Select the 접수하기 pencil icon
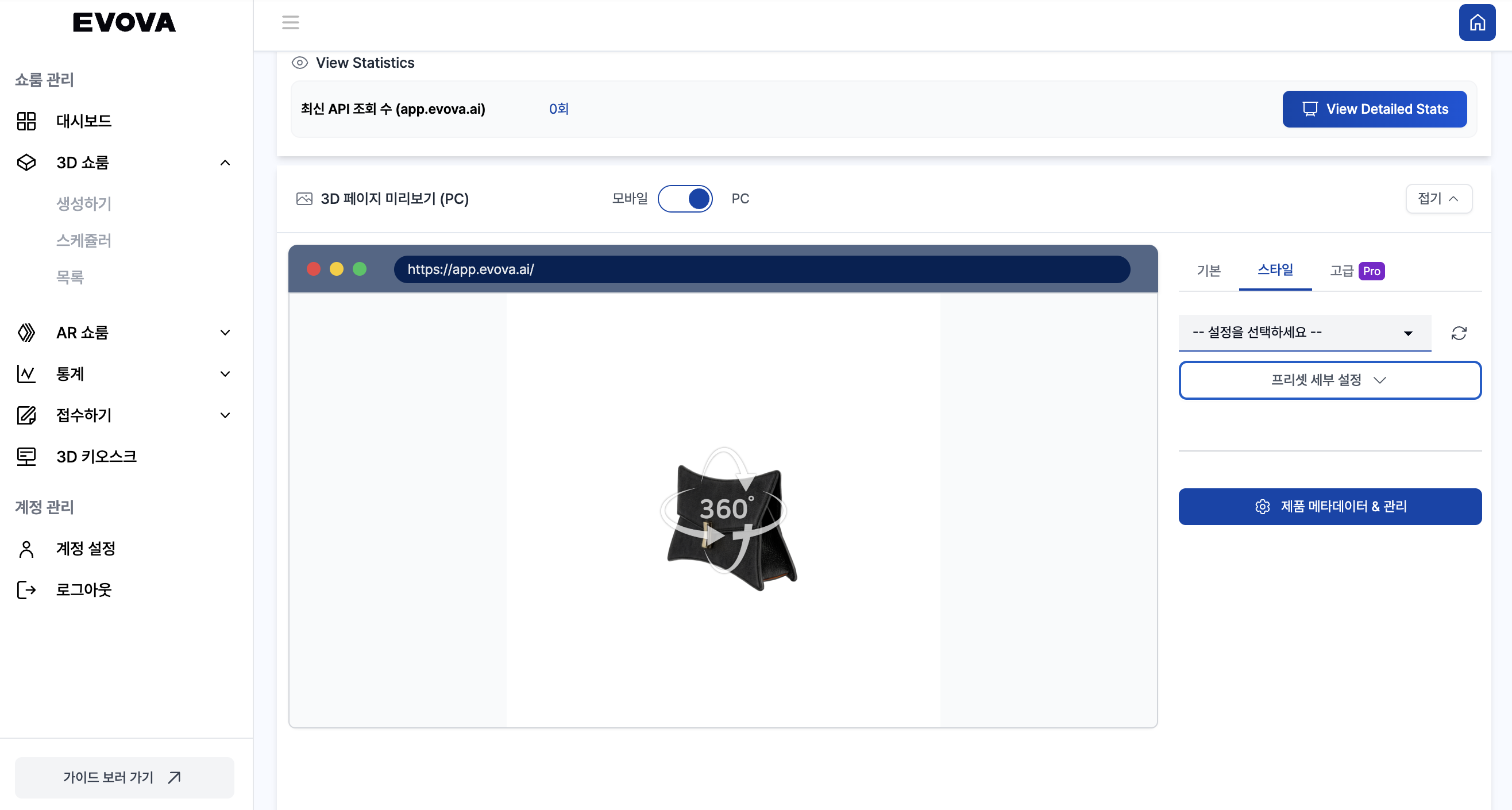1512x810 pixels. [x=26, y=415]
